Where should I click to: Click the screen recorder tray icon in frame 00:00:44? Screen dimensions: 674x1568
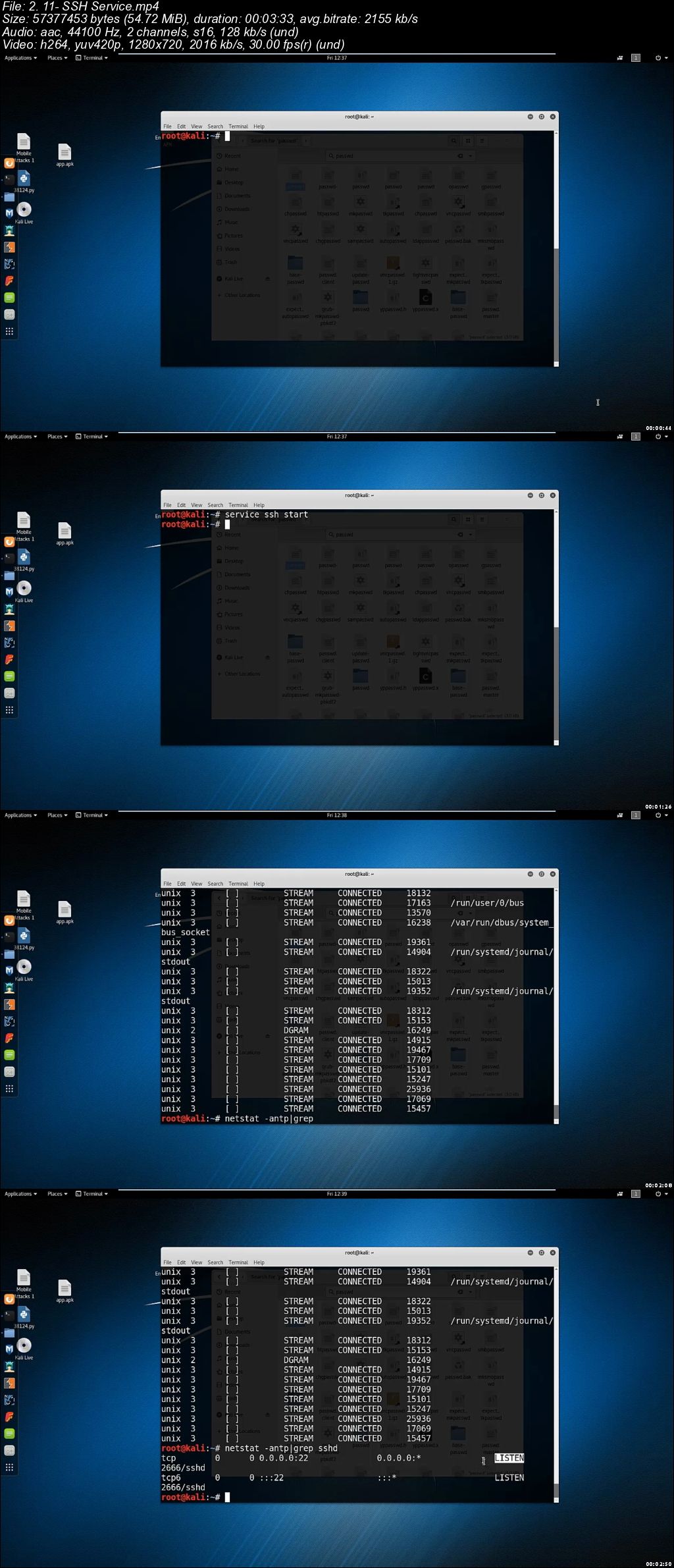tap(619, 58)
